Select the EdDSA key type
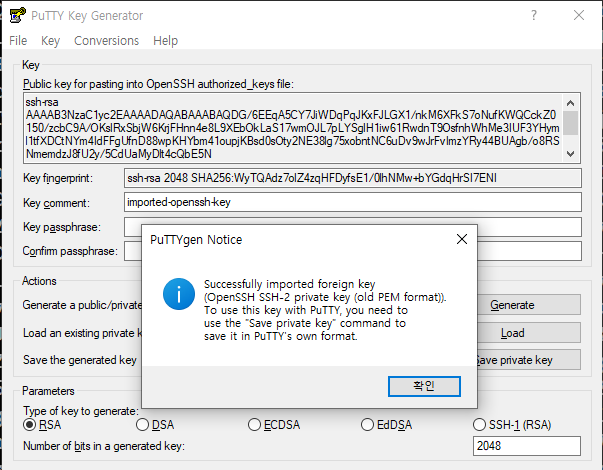The height and width of the screenshot is (470, 603). tap(386, 425)
